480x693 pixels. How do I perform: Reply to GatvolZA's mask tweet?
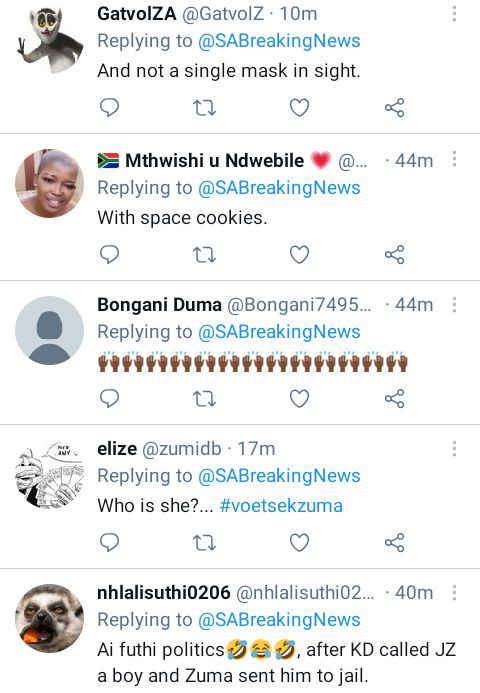[x=109, y=107]
